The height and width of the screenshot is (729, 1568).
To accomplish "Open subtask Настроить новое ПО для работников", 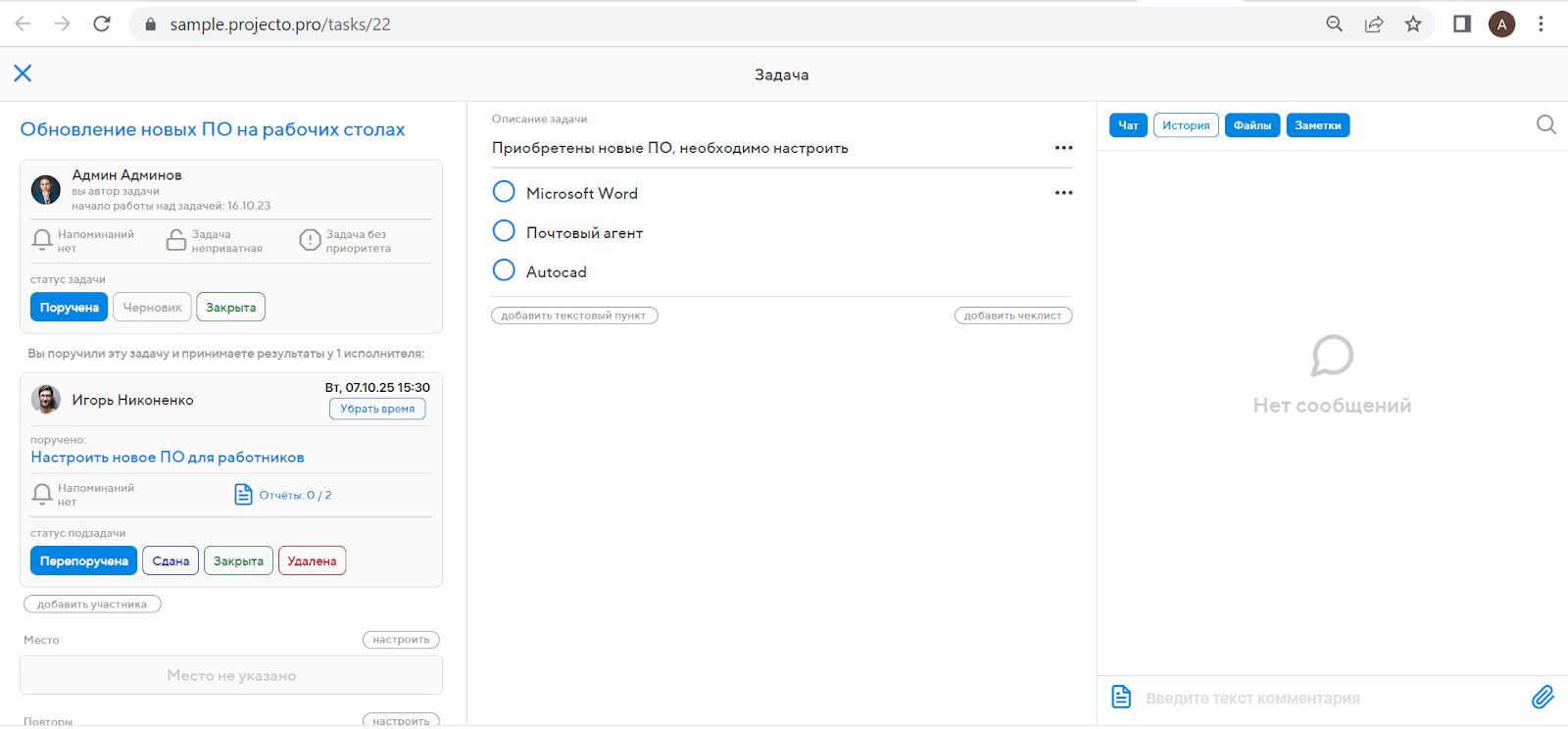I will click(x=168, y=458).
